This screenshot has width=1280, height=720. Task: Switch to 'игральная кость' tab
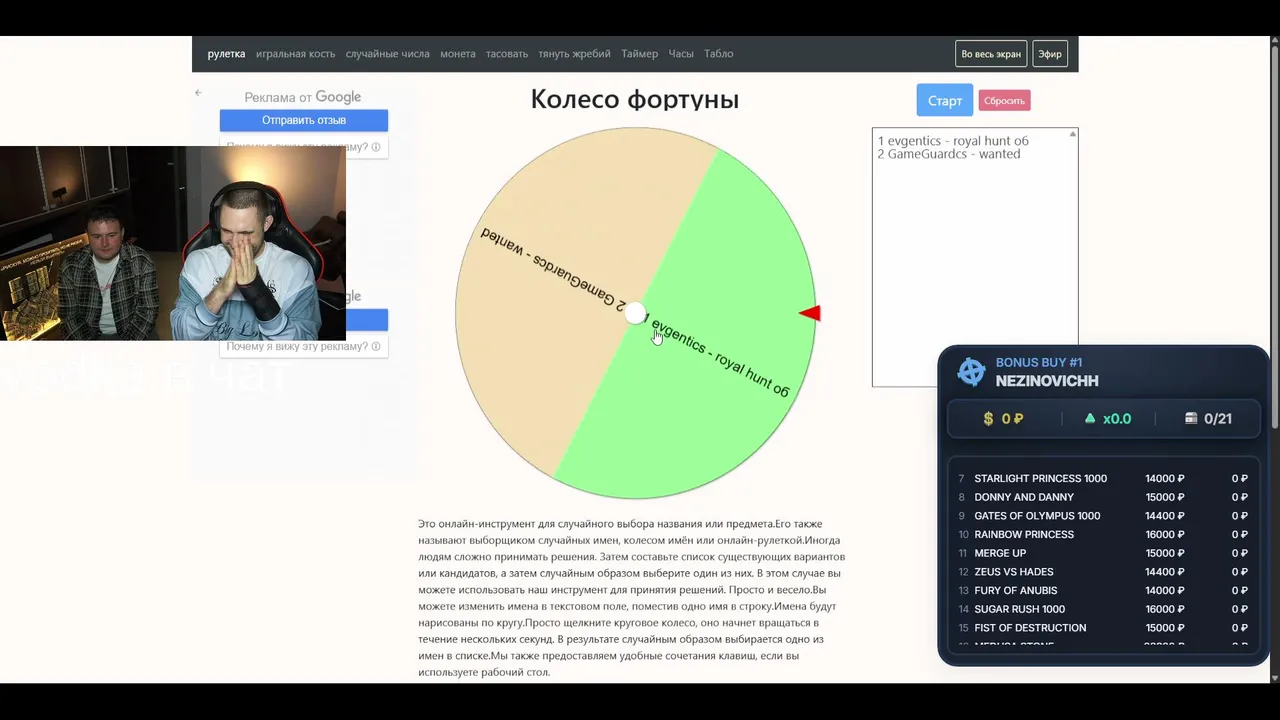pos(295,54)
